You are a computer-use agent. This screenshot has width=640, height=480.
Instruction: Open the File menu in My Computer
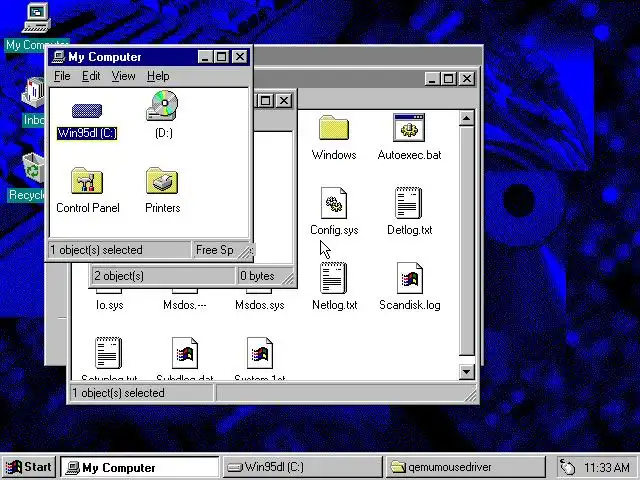click(62, 76)
